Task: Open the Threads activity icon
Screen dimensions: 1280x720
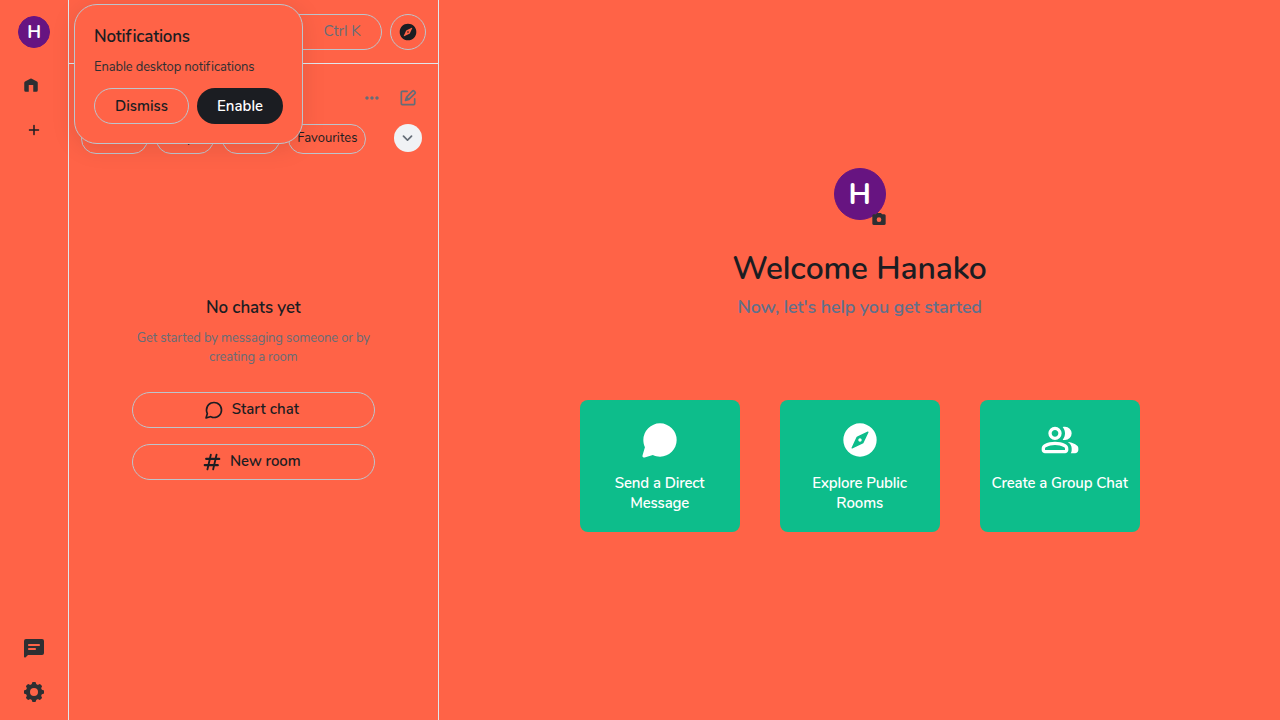Action: (34, 649)
